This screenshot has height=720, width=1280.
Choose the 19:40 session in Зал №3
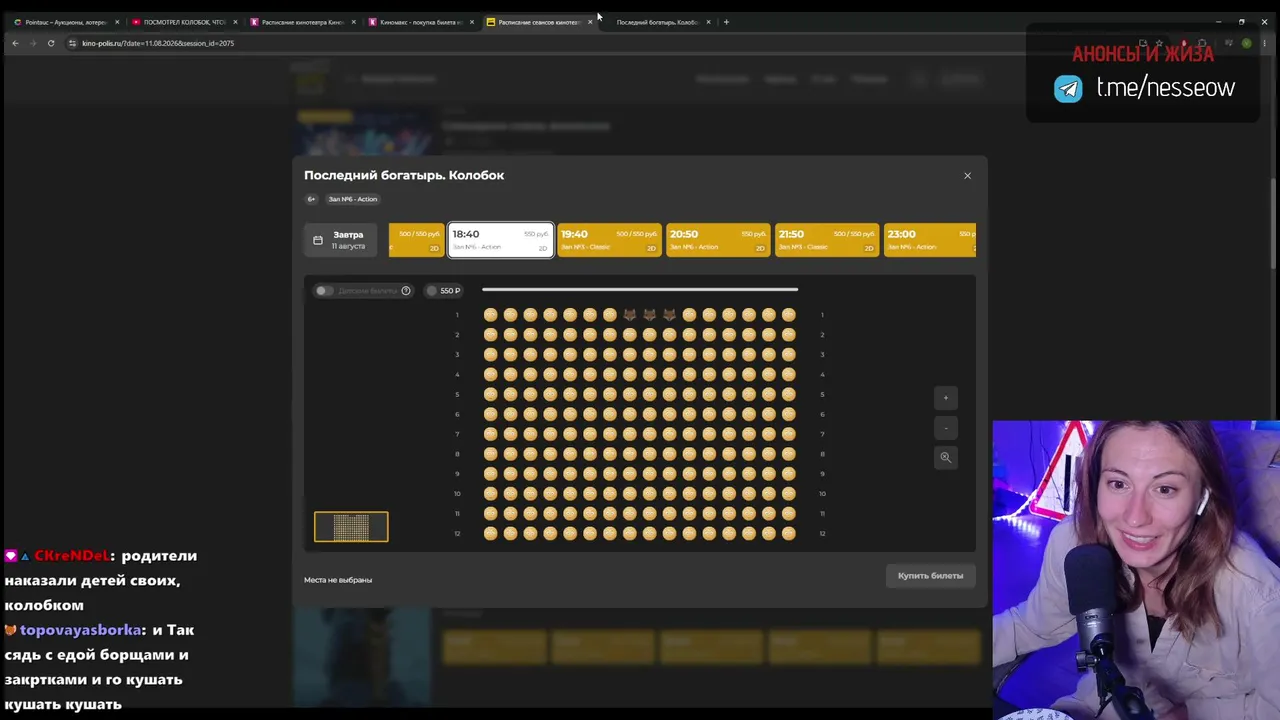tap(609, 240)
